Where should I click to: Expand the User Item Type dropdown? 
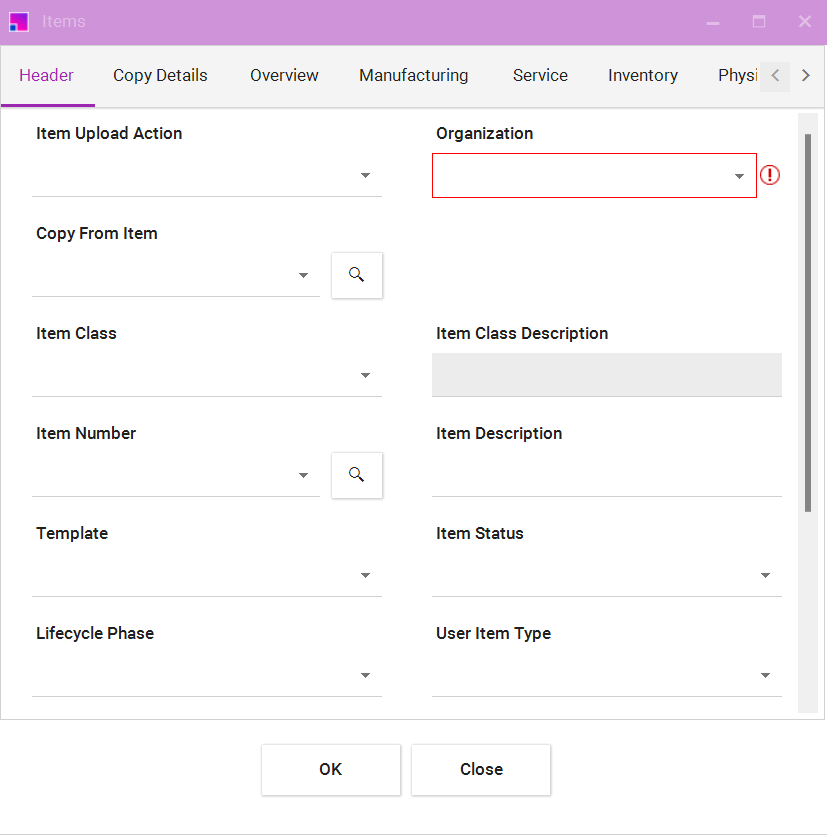coord(765,676)
